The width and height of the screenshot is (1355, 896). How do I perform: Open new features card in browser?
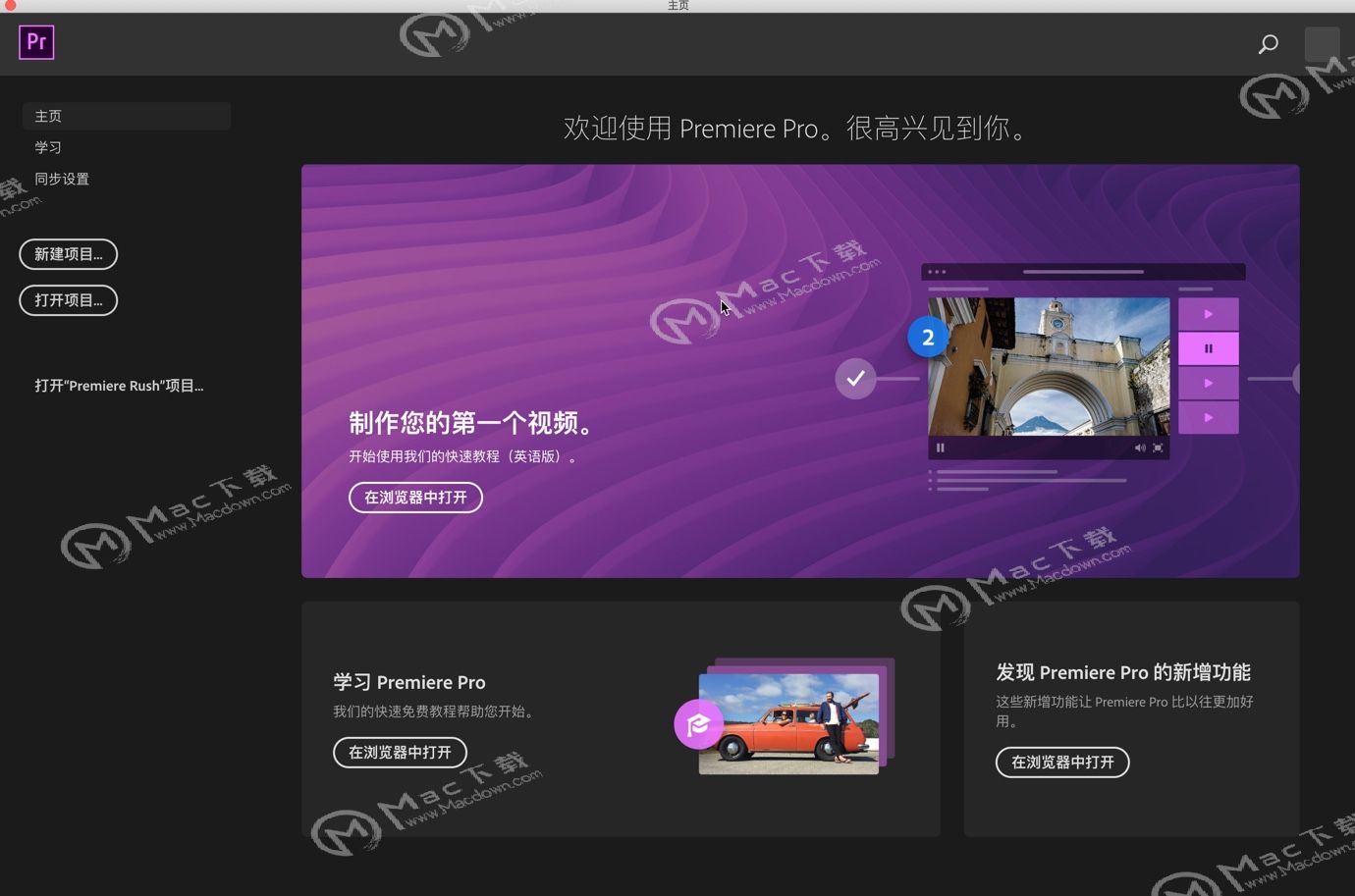tap(1062, 762)
